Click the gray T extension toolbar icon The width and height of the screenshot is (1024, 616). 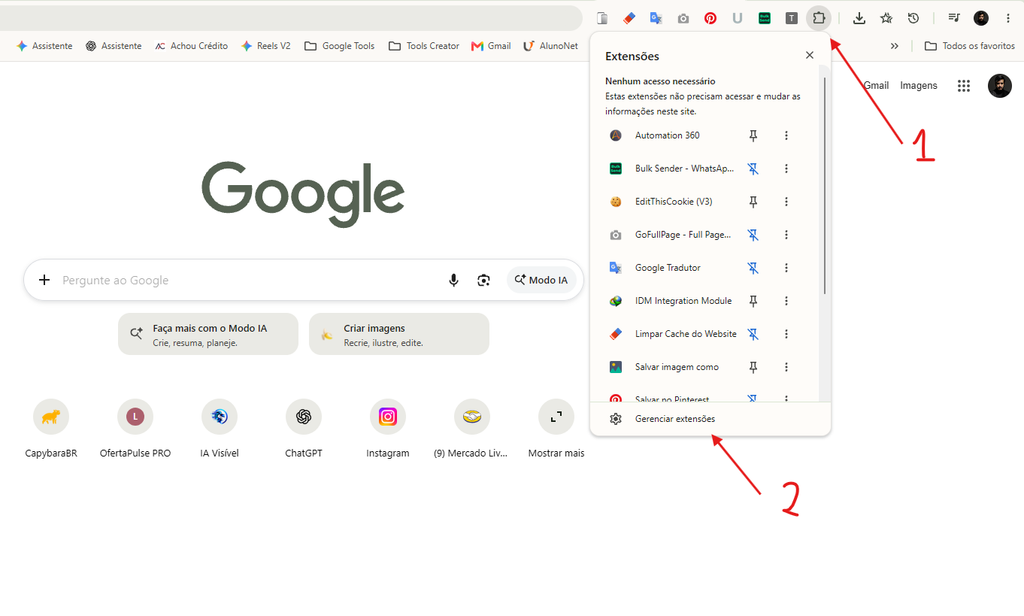pos(791,18)
